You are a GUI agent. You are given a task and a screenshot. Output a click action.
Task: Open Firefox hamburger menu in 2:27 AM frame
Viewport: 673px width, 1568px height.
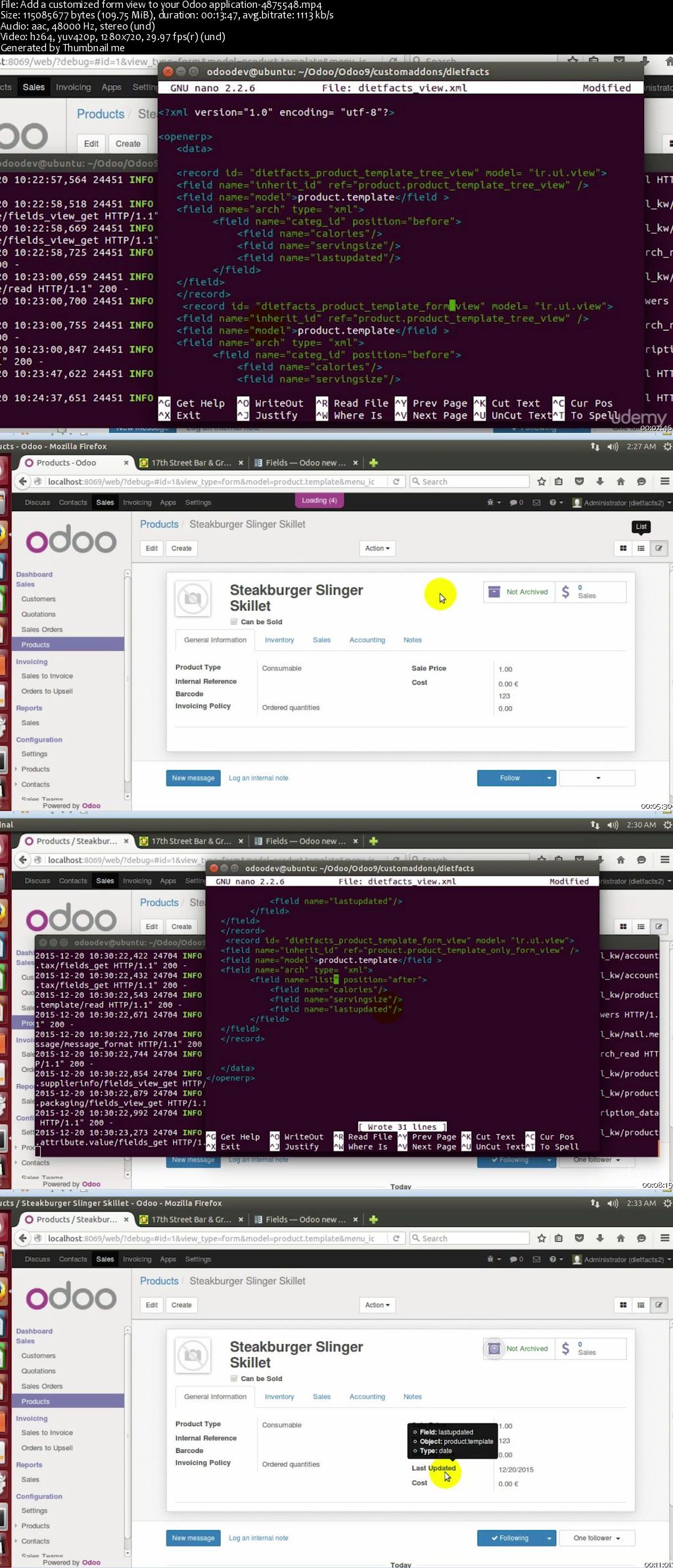(664, 482)
